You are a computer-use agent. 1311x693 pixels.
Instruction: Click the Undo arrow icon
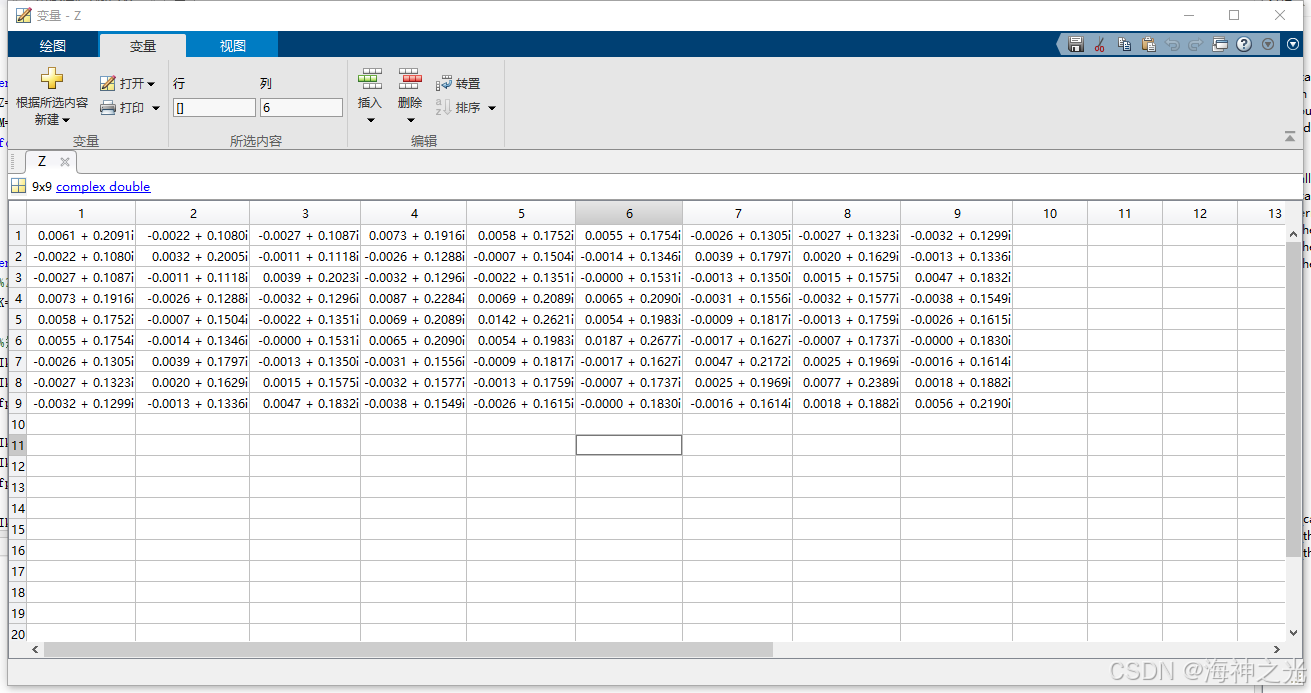[x=1172, y=44]
